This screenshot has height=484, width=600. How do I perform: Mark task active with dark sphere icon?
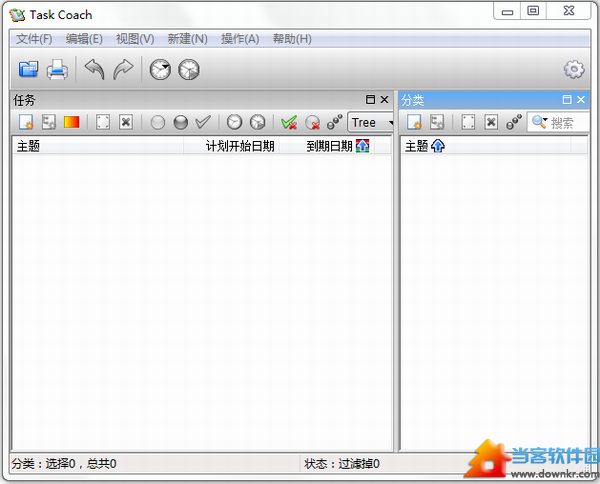(x=181, y=123)
